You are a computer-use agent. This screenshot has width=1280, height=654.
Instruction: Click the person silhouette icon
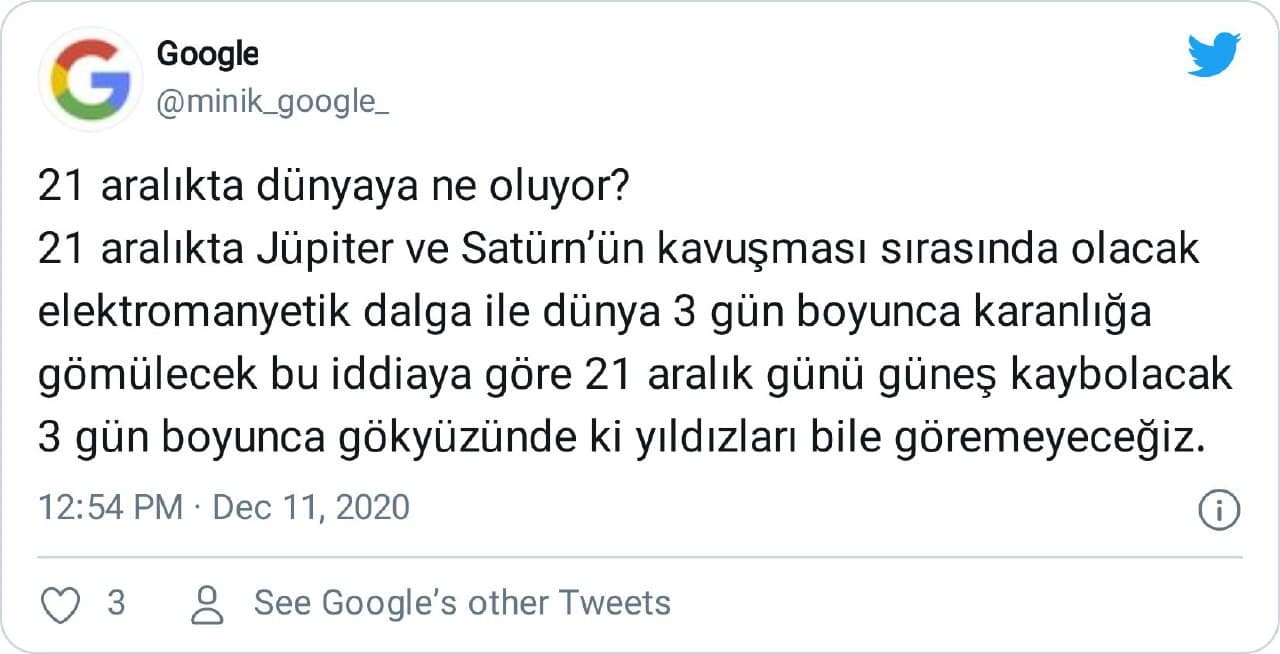click(208, 603)
